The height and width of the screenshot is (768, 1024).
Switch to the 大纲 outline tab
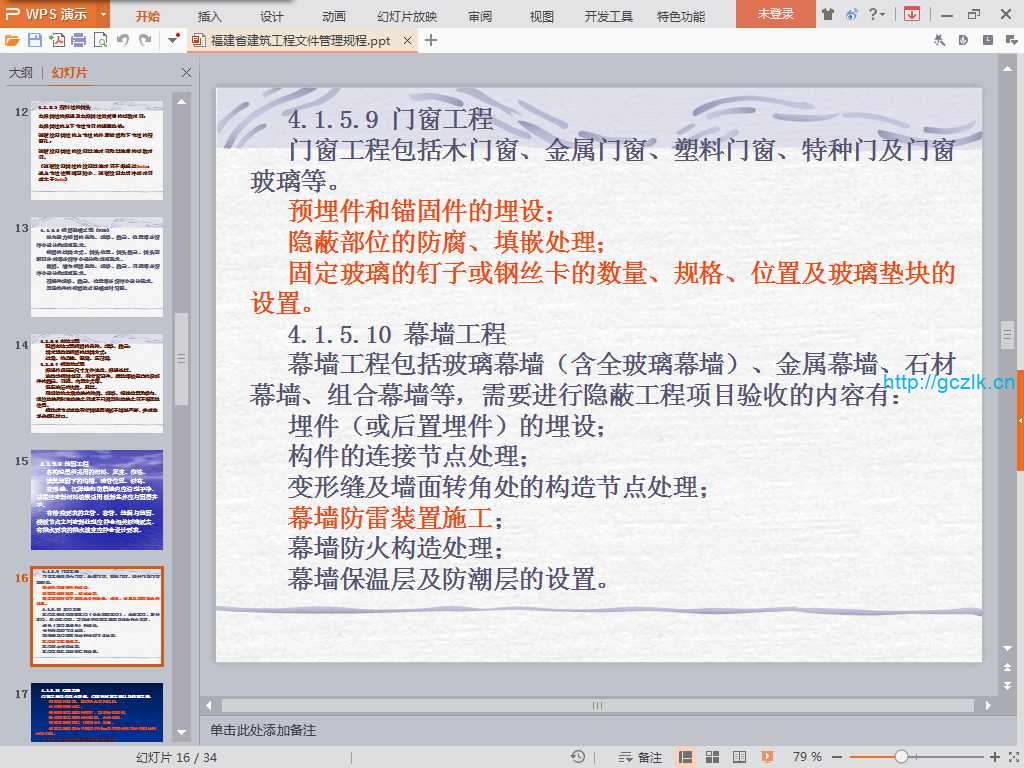pyautogui.click(x=21, y=73)
